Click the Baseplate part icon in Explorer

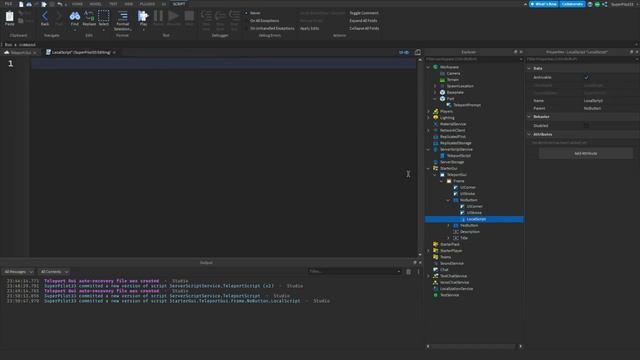tap(442, 92)
